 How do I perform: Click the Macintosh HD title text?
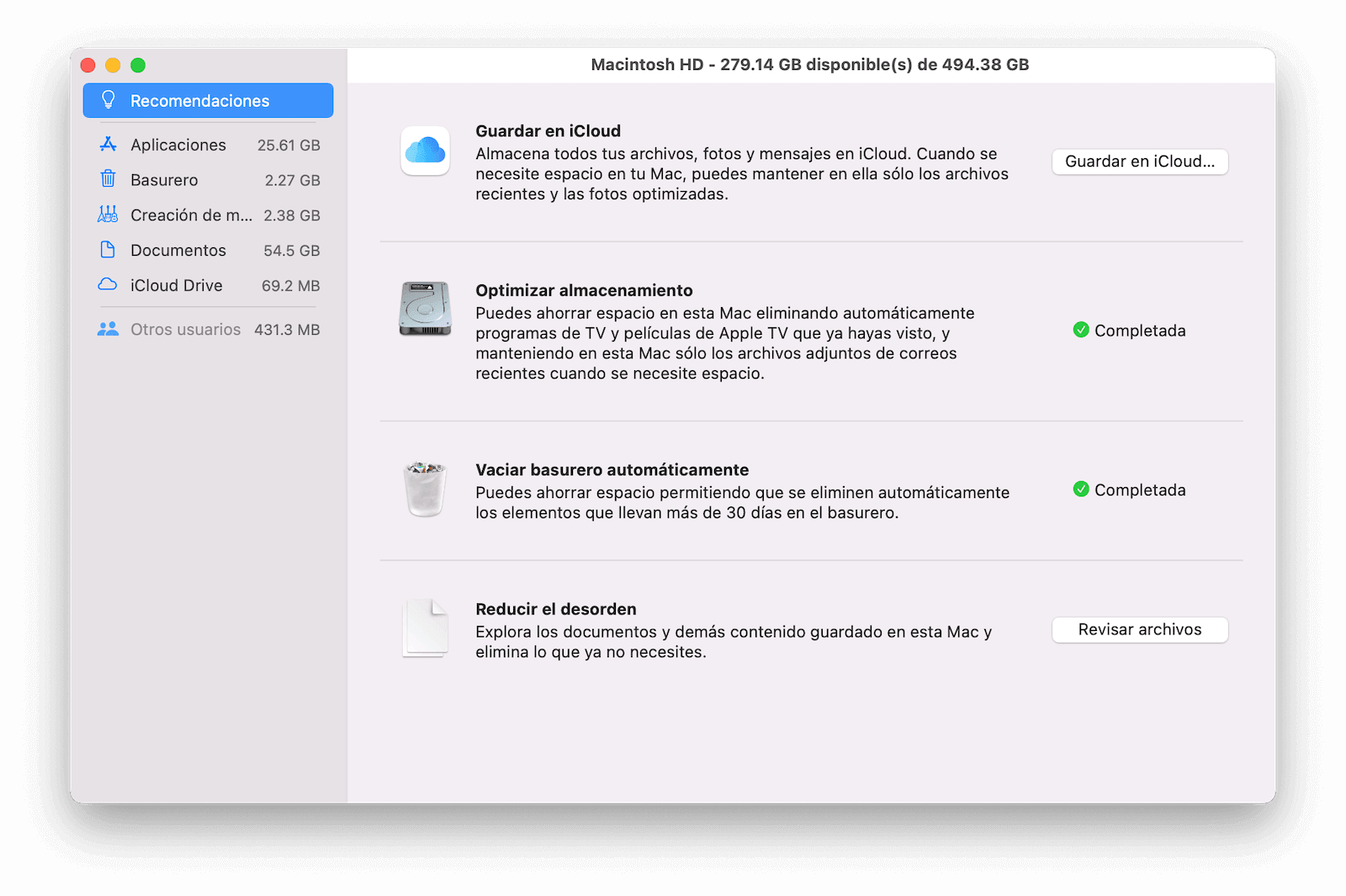tap(810, 65)
